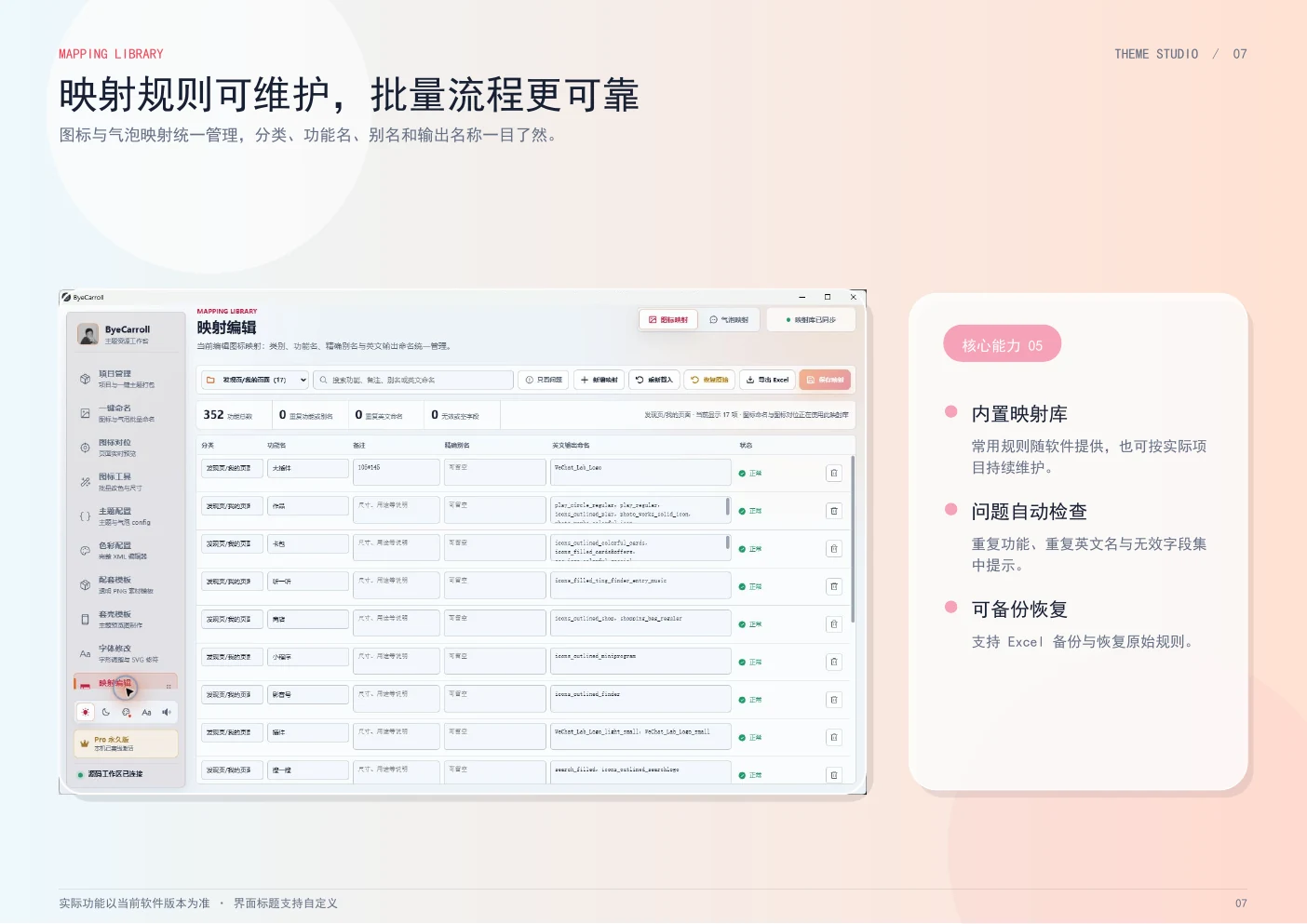This screenshot has height=924, width=1307.
Task: Click 导出 Excel button
Action: tap(767, 380)
